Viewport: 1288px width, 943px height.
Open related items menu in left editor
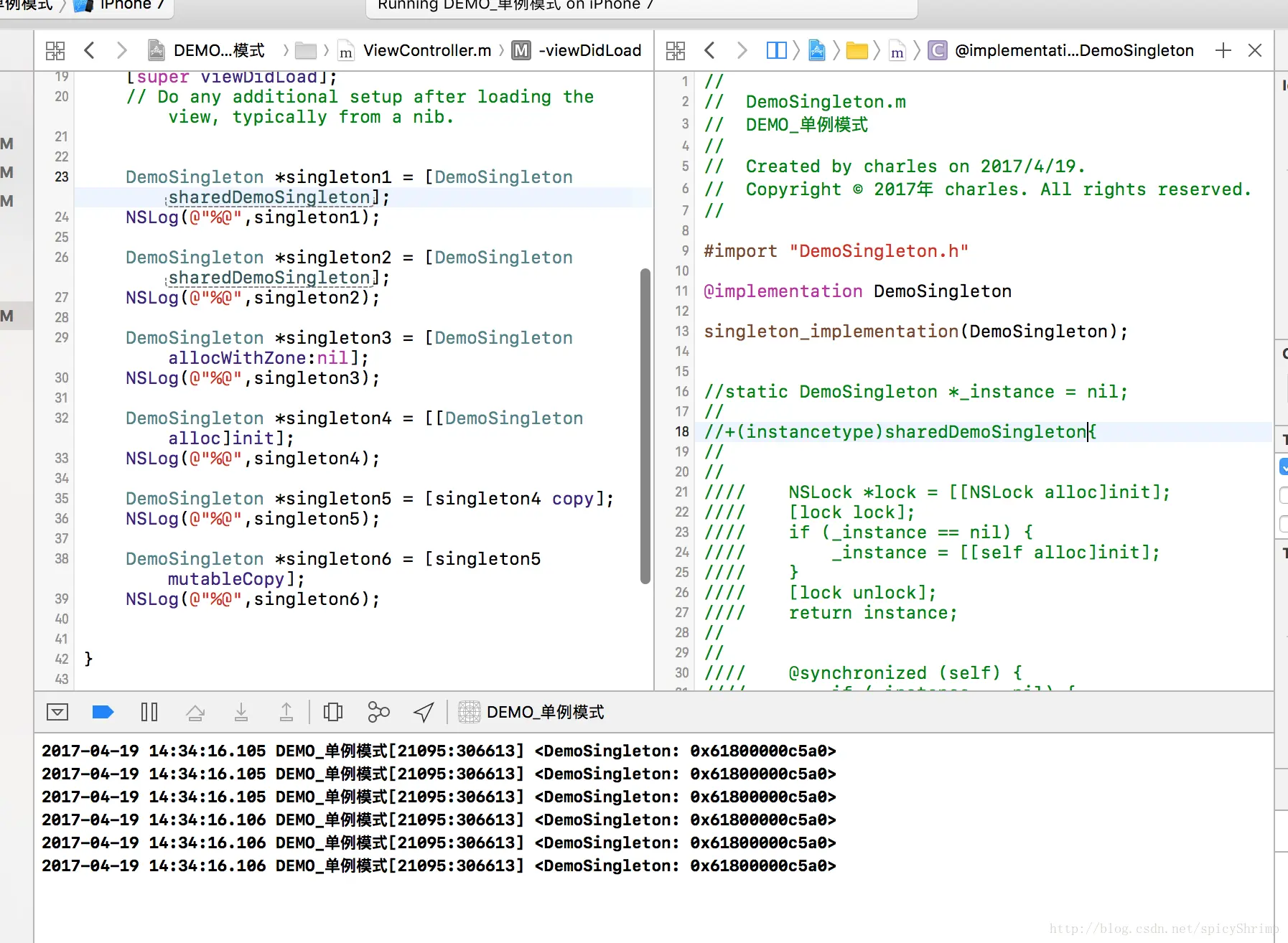point(55,50)
